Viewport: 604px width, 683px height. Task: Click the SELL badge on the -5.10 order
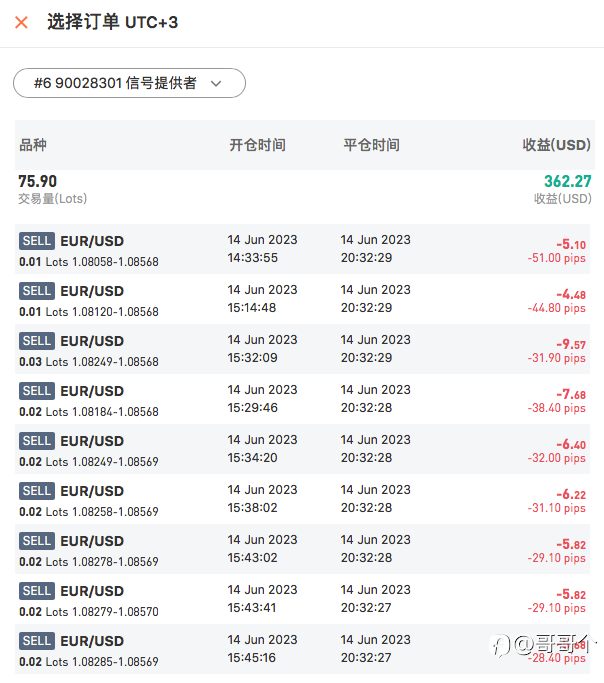37,240
